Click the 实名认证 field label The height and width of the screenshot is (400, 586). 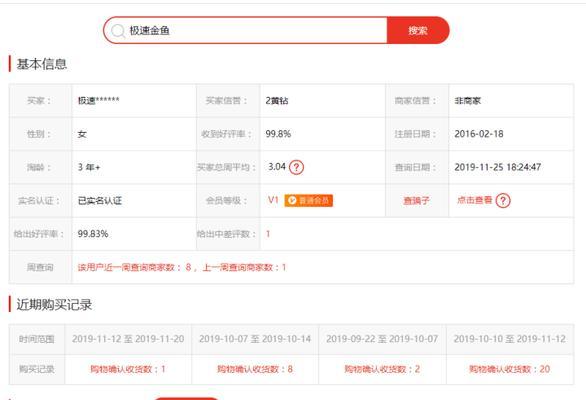[39, 201]
